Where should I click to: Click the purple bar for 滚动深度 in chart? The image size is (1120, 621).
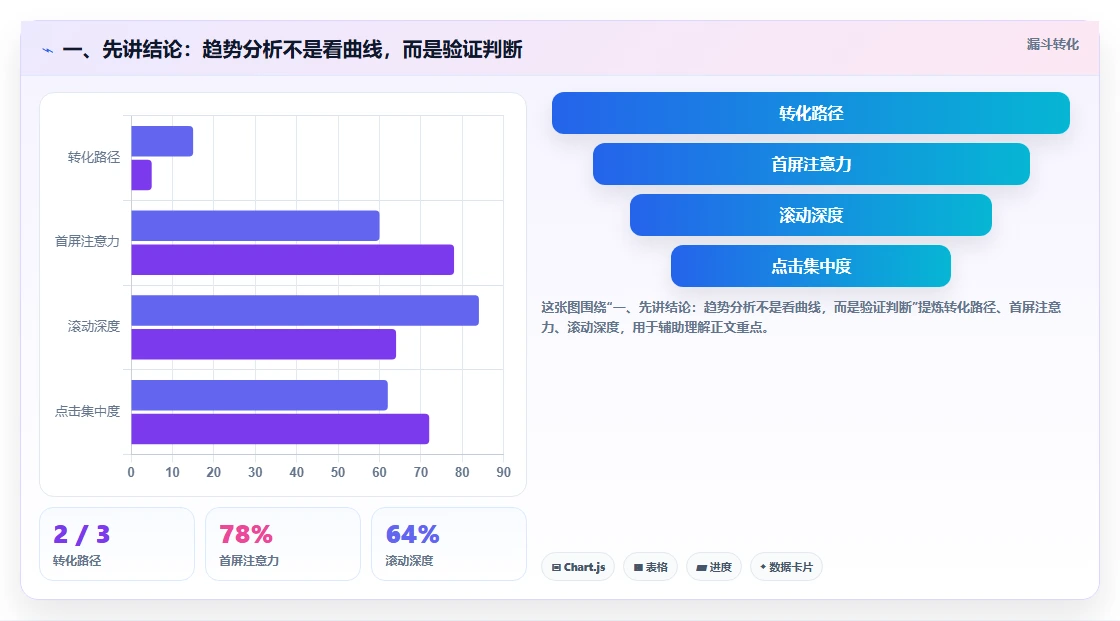click(x=264, y=344)
